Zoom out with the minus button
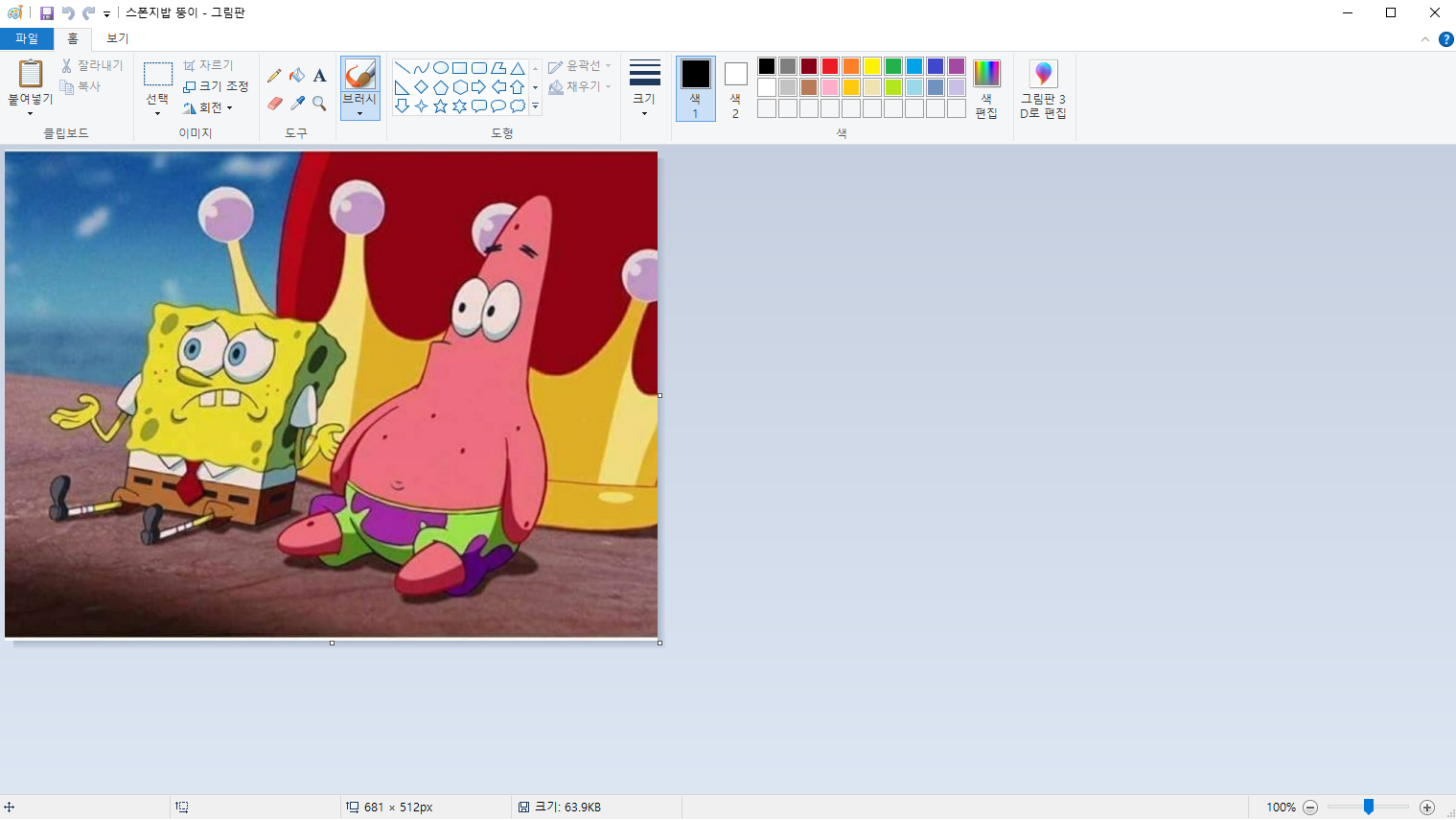1456x820 pixels. [1310, 808]
